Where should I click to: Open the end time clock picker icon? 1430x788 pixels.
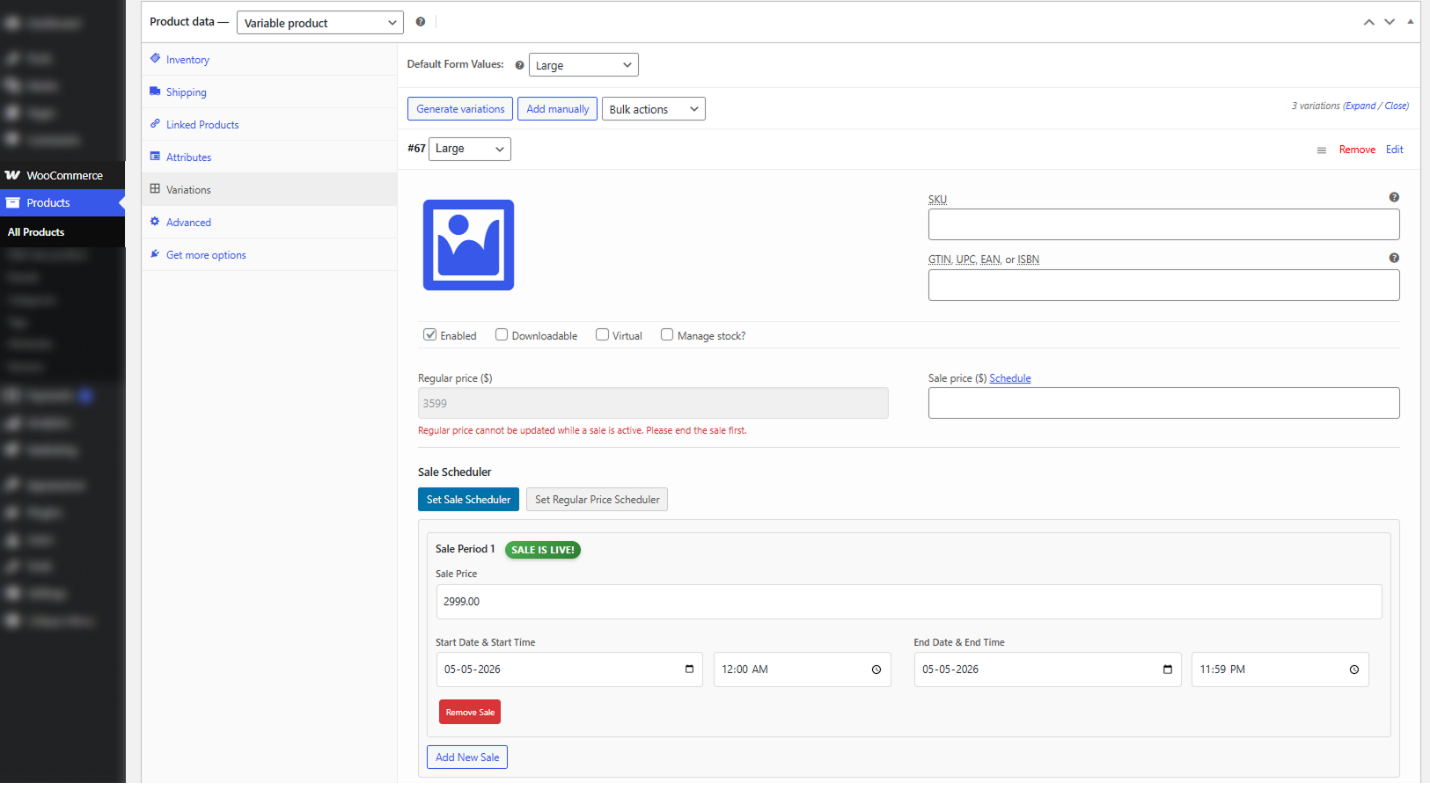click(x=1354, y=670)
